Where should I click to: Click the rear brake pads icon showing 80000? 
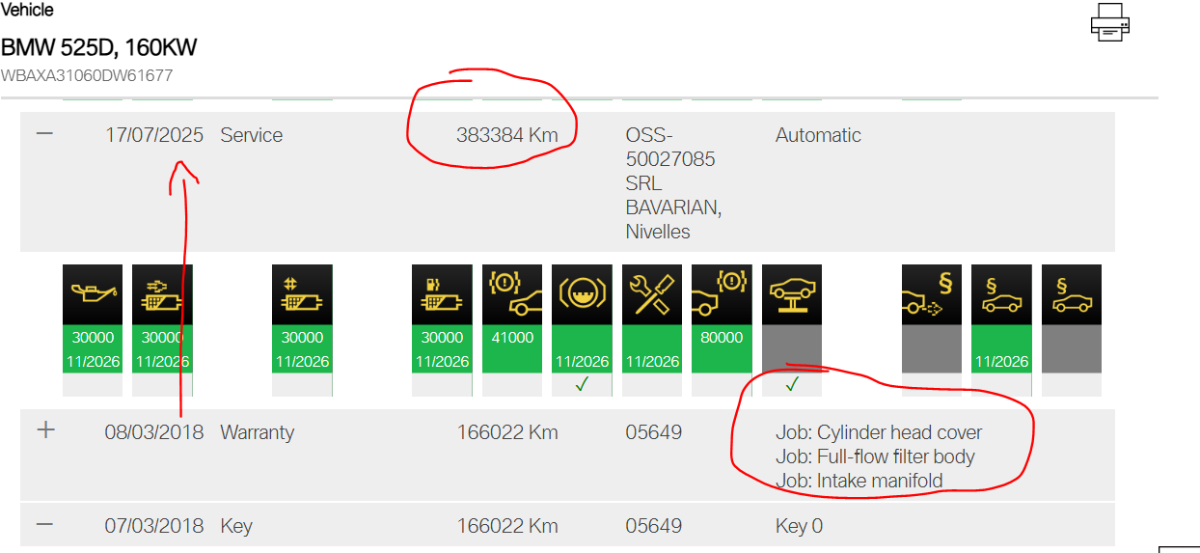[722, 294]
